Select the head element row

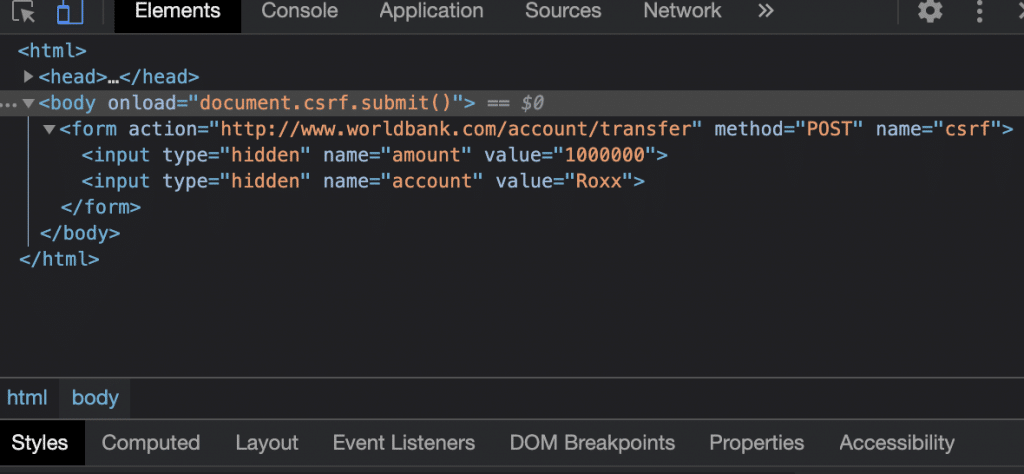tap(119, 77)
